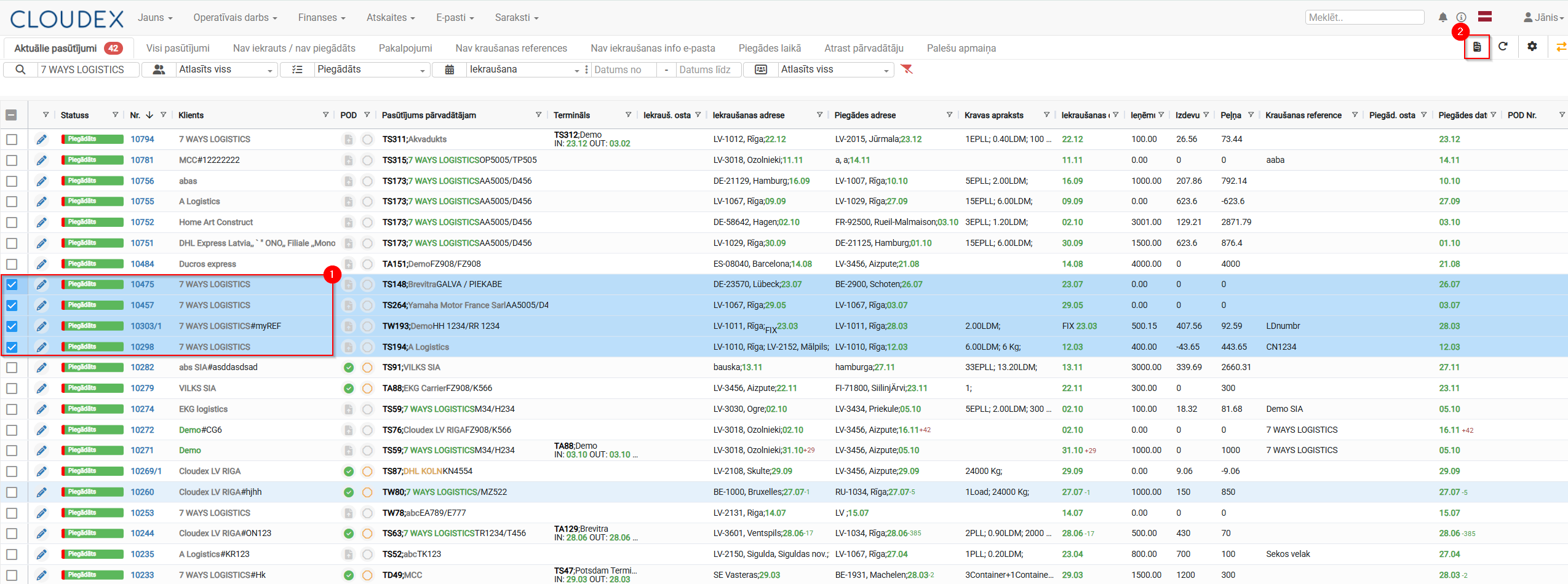The image size is (1568, 584).
Task: Uncheck the checkbox for order 10475
Action: coord(12,285)
